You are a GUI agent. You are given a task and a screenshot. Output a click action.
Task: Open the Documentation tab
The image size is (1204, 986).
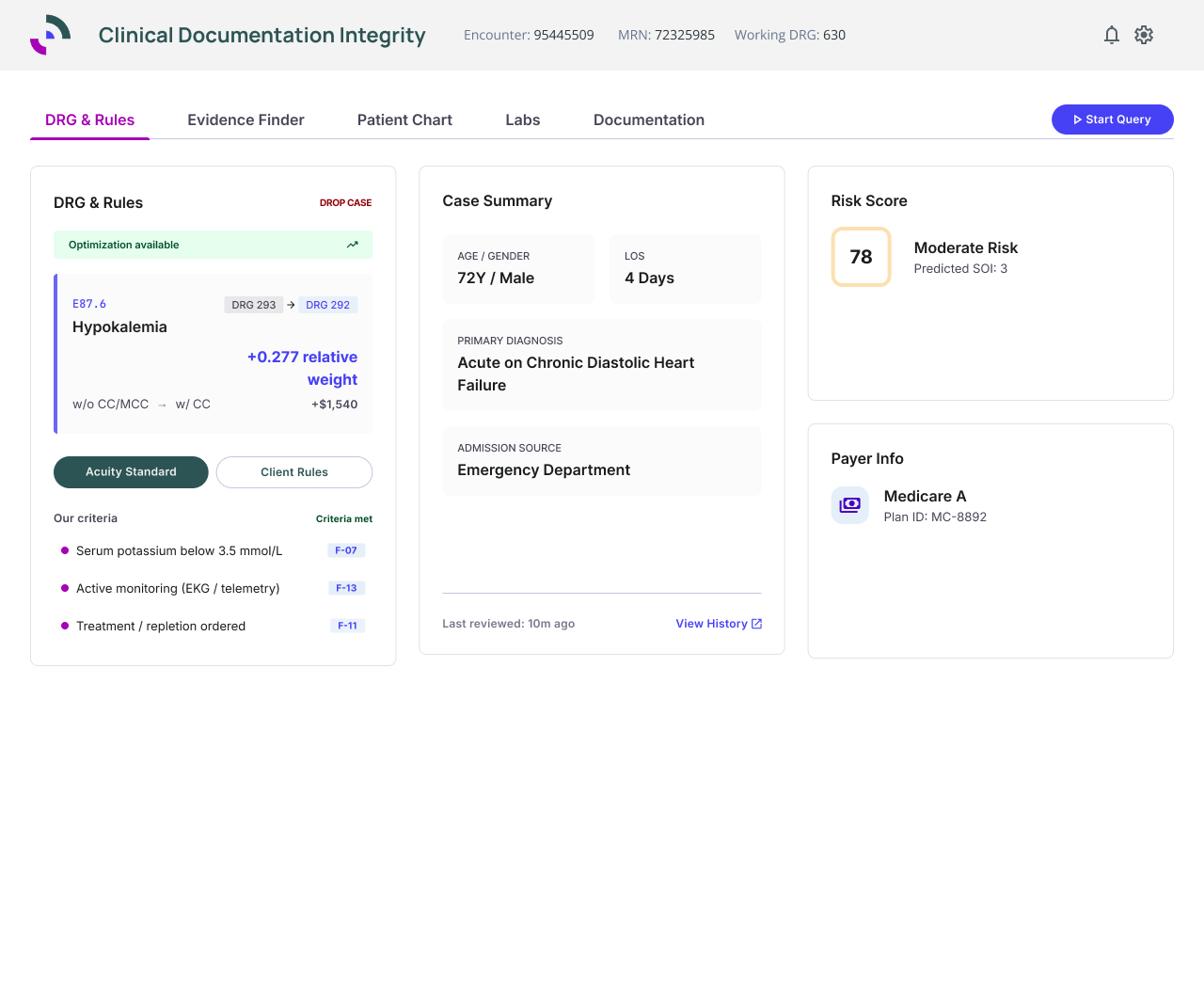click(x=649, y=119)
